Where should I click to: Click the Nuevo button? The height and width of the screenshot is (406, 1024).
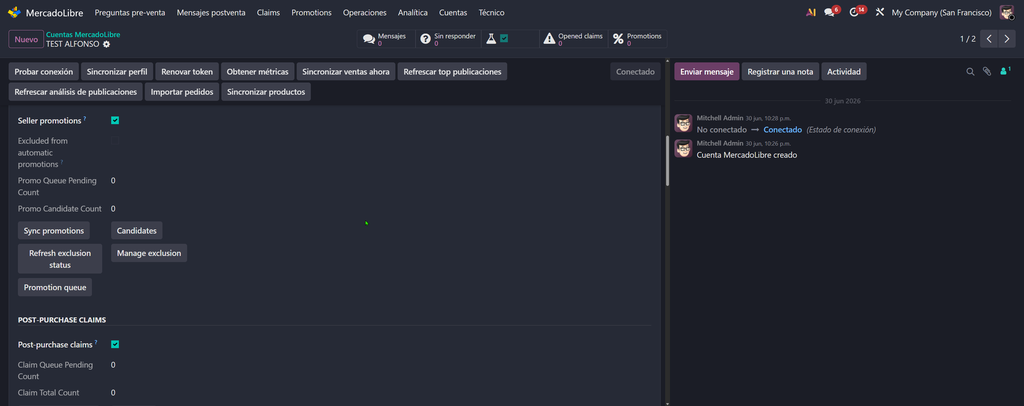(x=26, y=39)
